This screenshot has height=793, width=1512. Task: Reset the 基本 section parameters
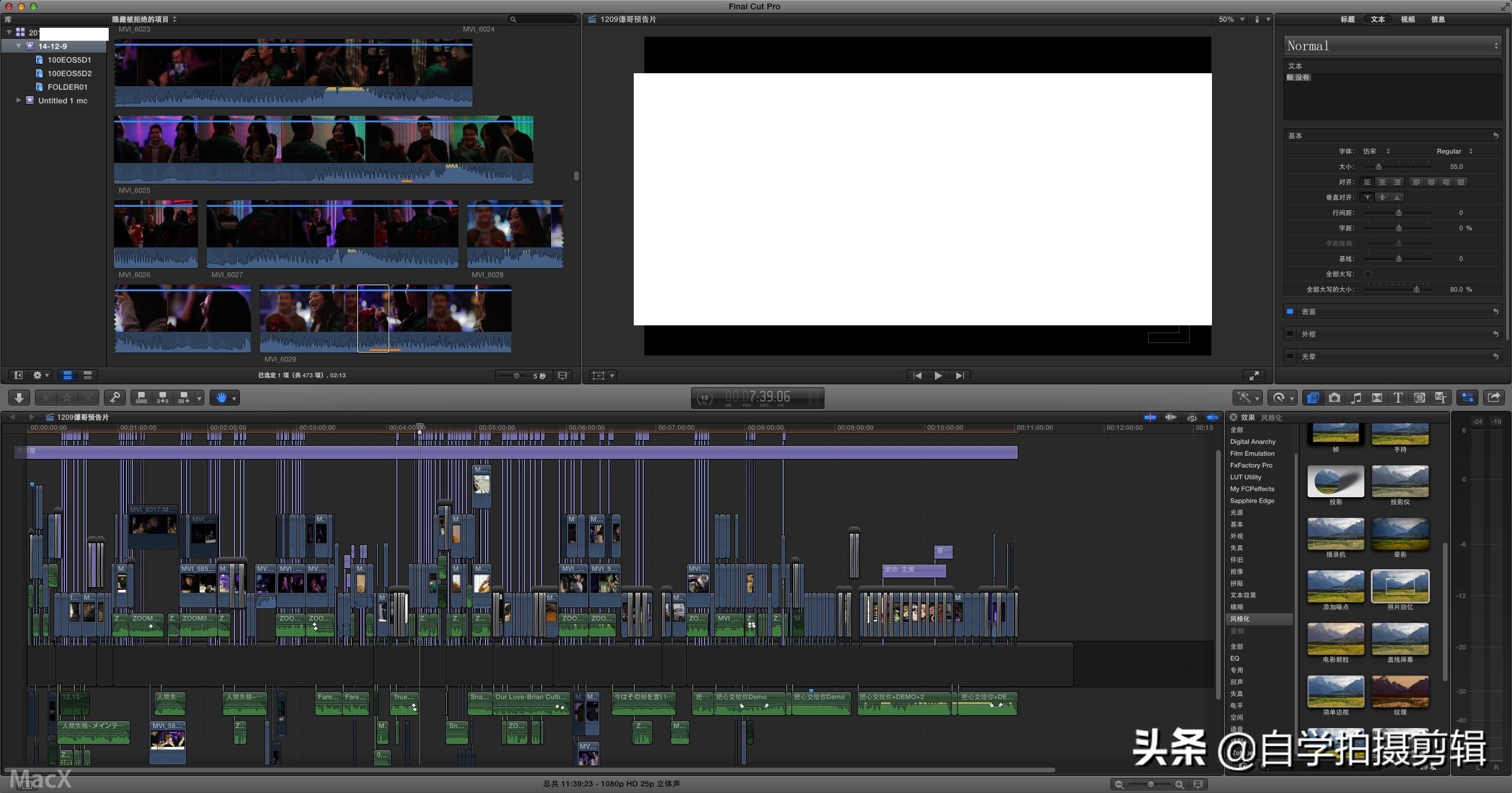coord(1495,136)
